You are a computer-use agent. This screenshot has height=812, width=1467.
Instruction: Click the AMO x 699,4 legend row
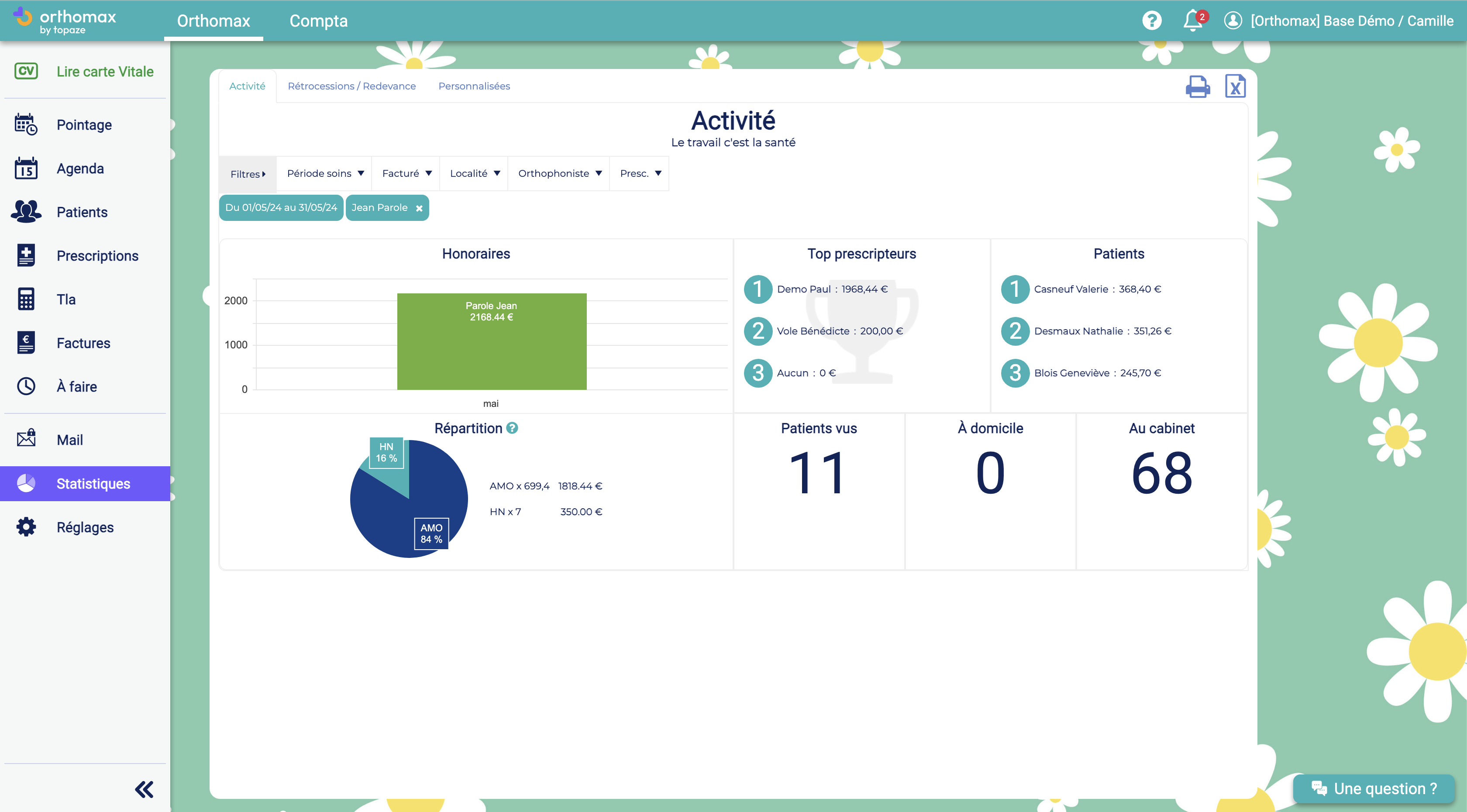point(546,486)
